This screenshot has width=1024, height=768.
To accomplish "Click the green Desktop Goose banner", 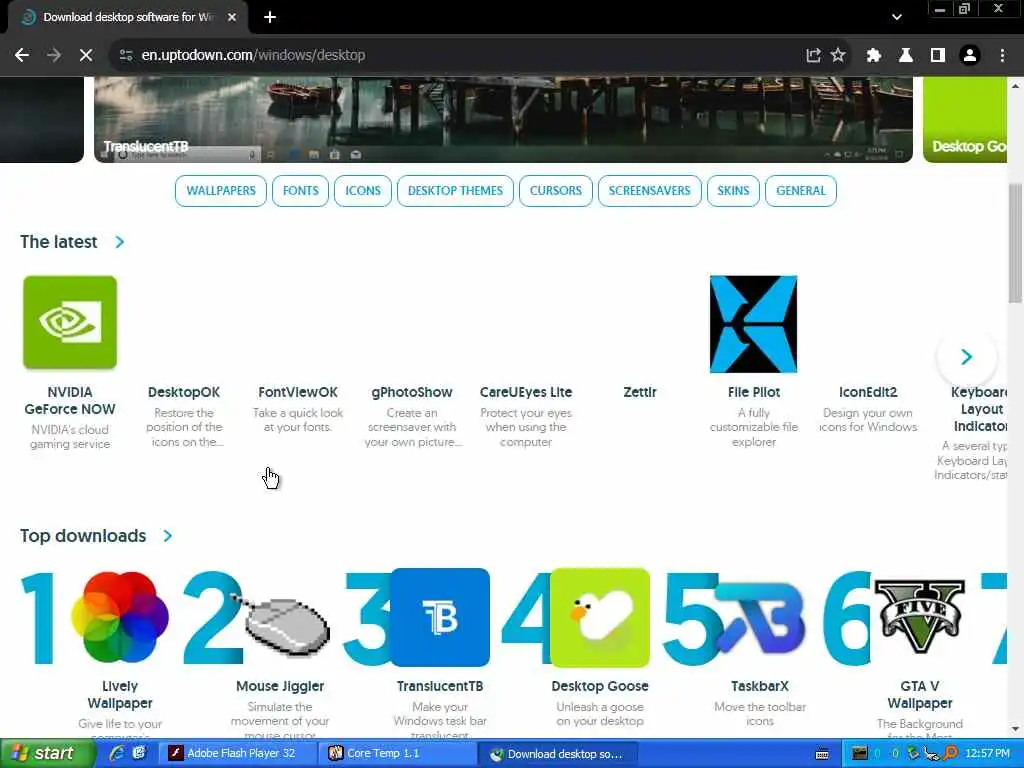I will pos(965,120).
